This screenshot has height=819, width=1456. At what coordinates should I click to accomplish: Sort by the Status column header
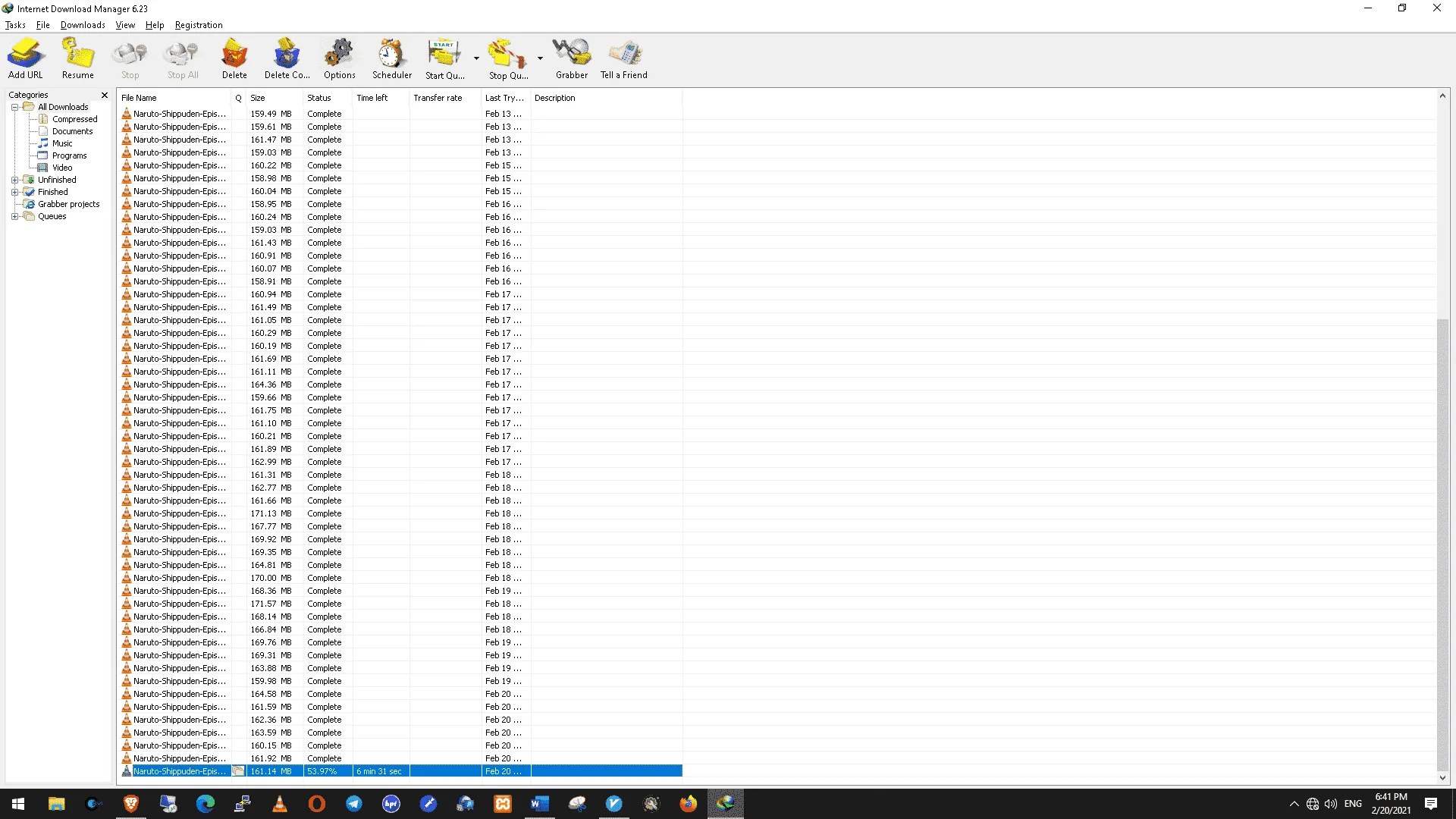(328, 98)
